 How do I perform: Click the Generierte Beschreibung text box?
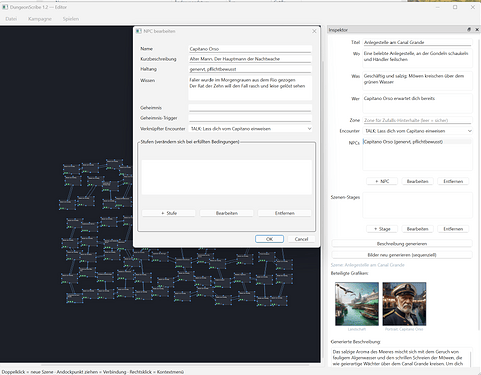coord(402,358)
